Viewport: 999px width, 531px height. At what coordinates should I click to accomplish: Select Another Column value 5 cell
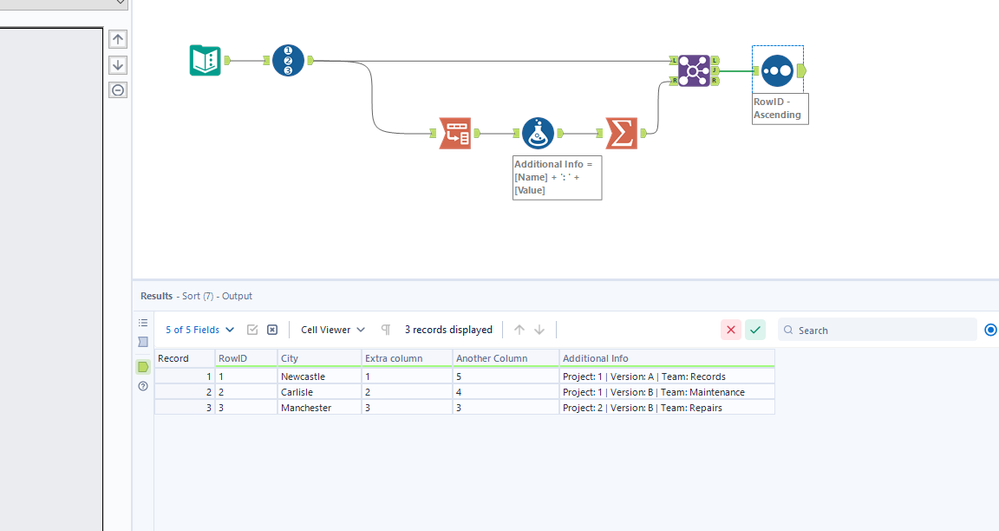pyautogui.click(x=505, y=376)
